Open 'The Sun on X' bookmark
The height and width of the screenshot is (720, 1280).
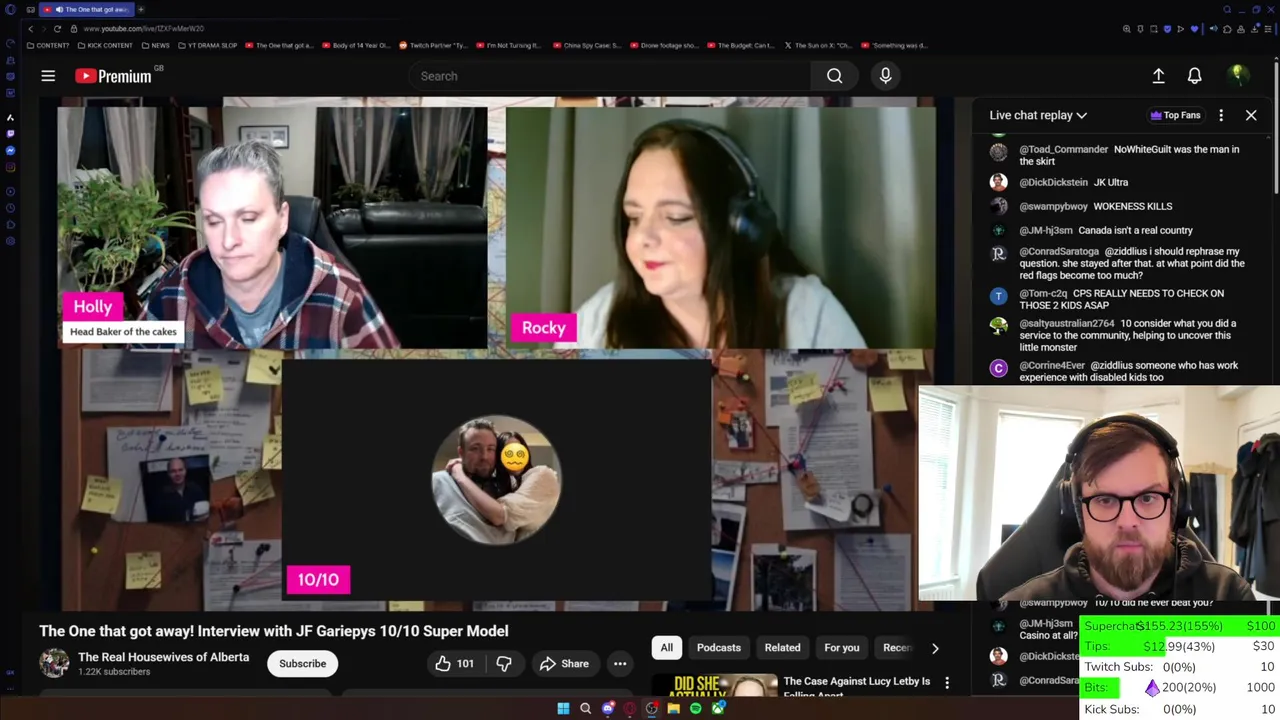[x=819, y=45]
